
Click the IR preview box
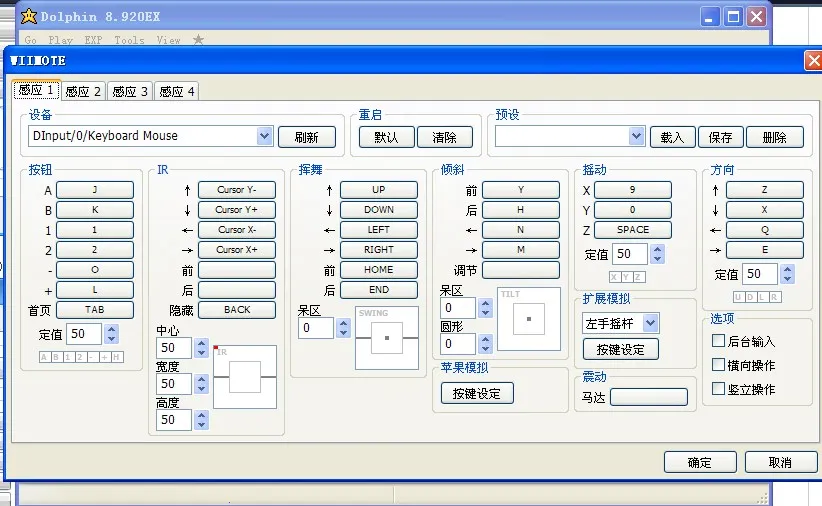click(244, 376)
